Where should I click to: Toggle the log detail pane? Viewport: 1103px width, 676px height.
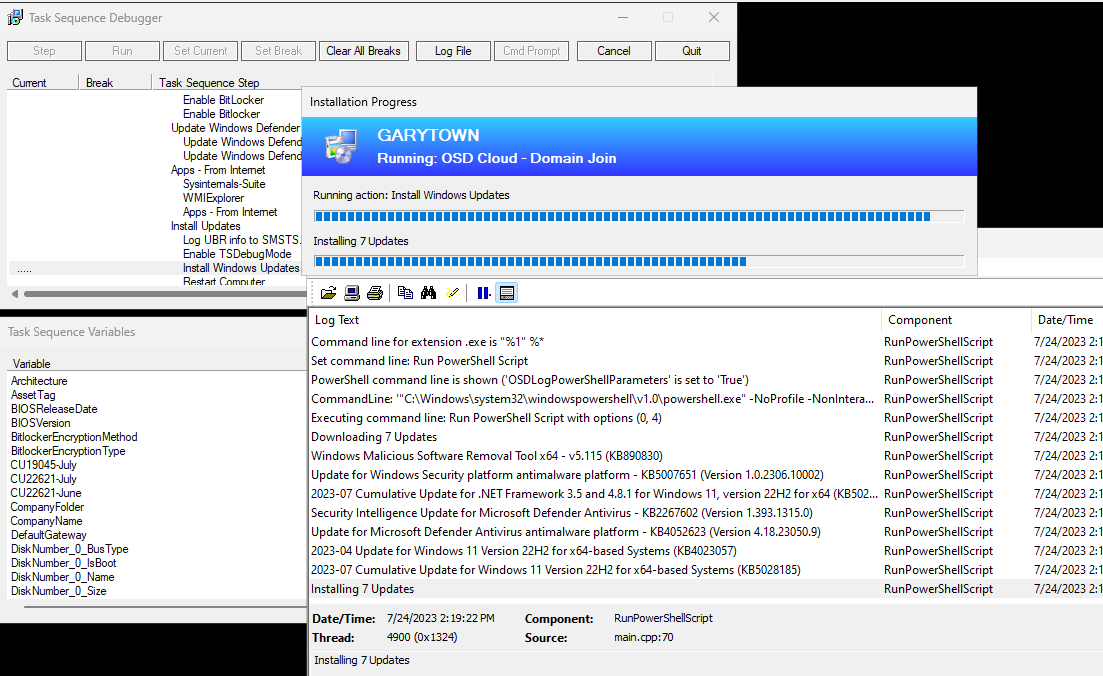[x=507, y=292]
